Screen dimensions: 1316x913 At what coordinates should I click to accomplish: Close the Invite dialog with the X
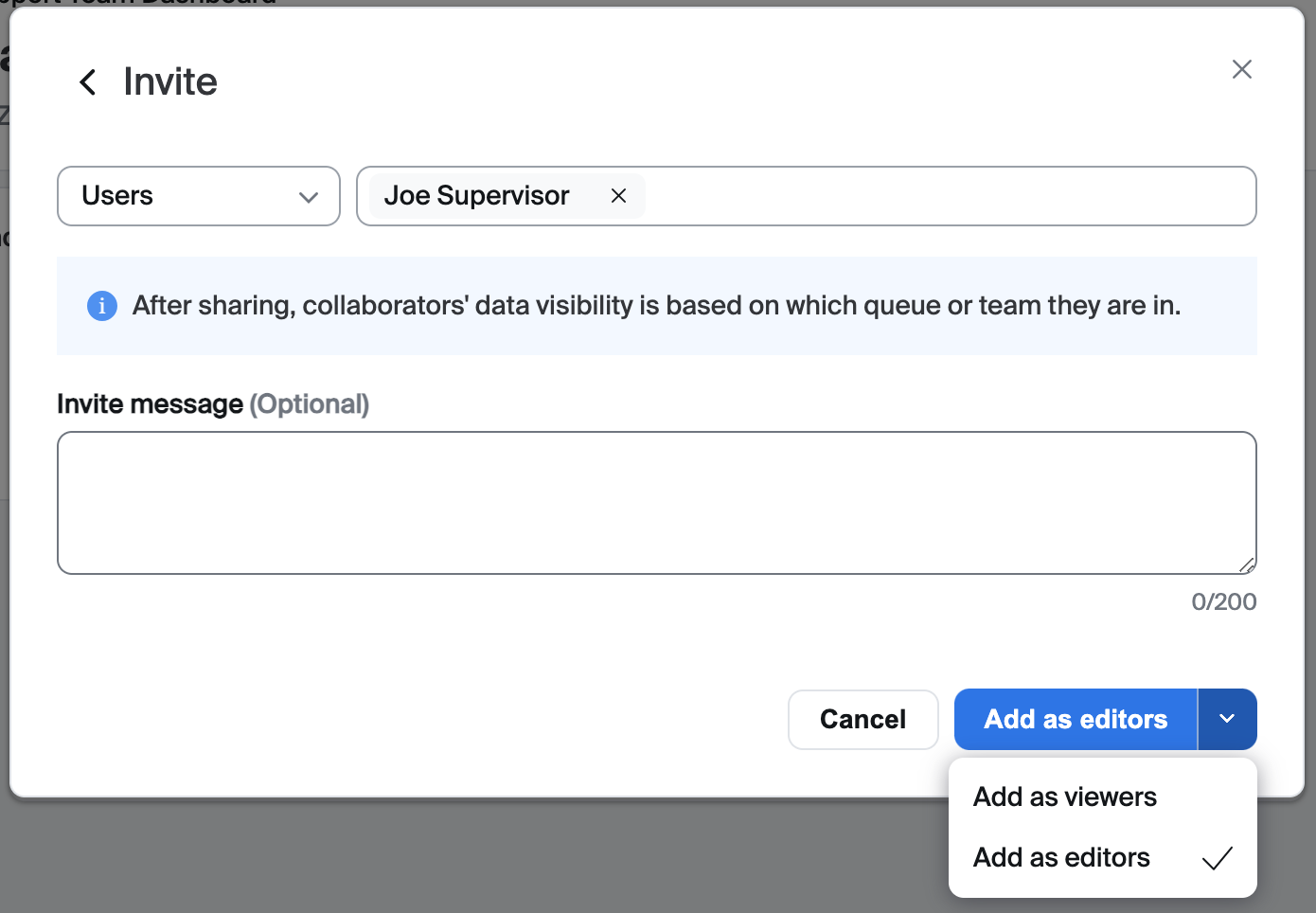tap(1241, 69)
